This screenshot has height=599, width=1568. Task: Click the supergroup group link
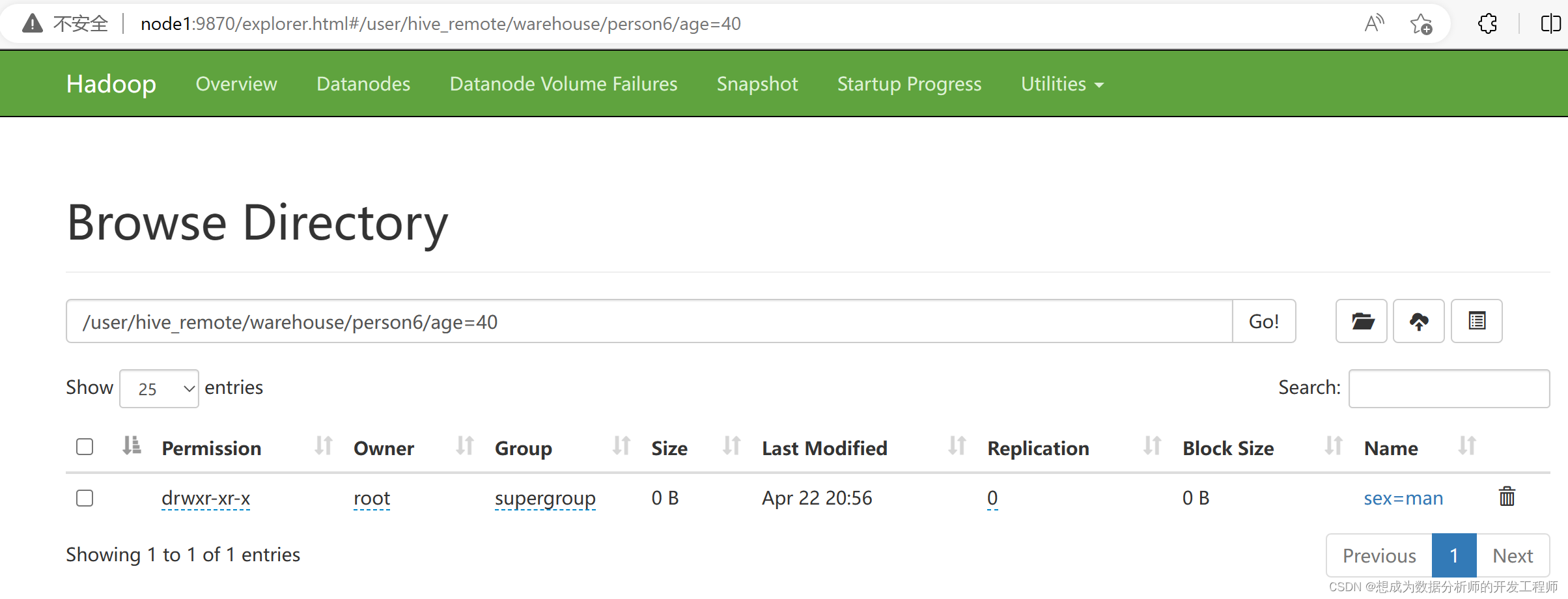coord(545,498)
